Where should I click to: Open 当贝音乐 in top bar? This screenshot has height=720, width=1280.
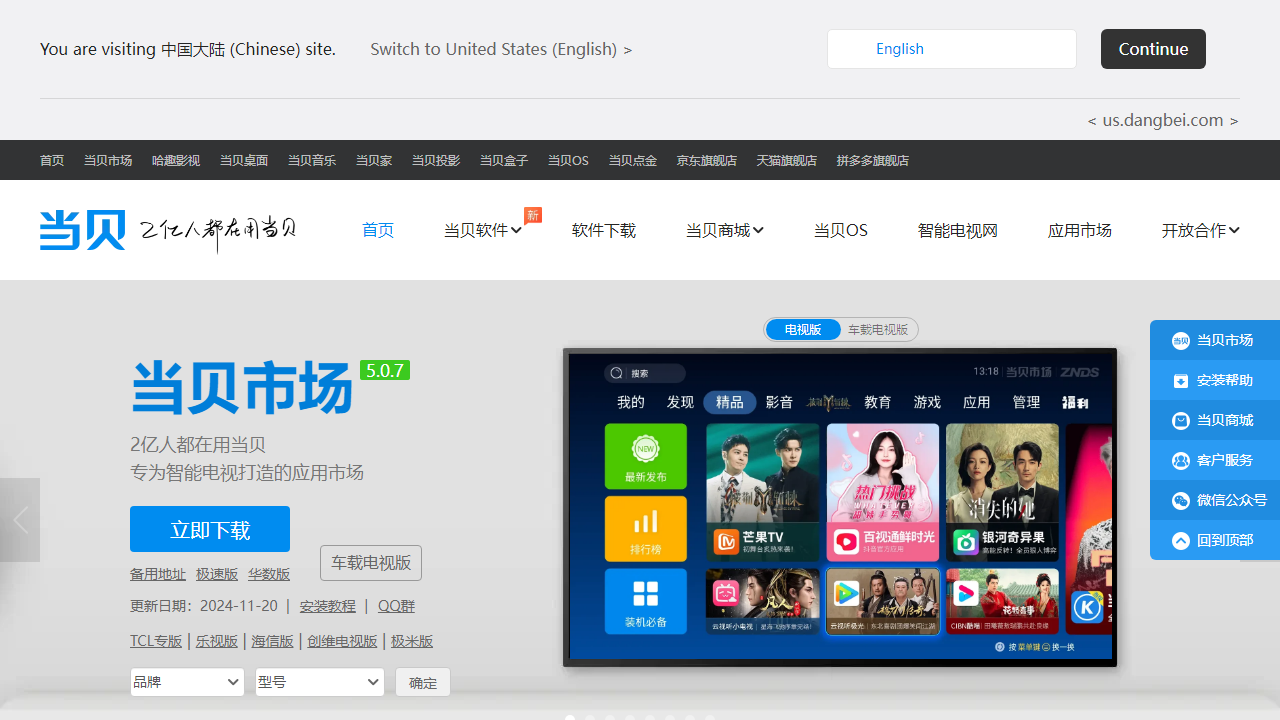tap(312, 160)
